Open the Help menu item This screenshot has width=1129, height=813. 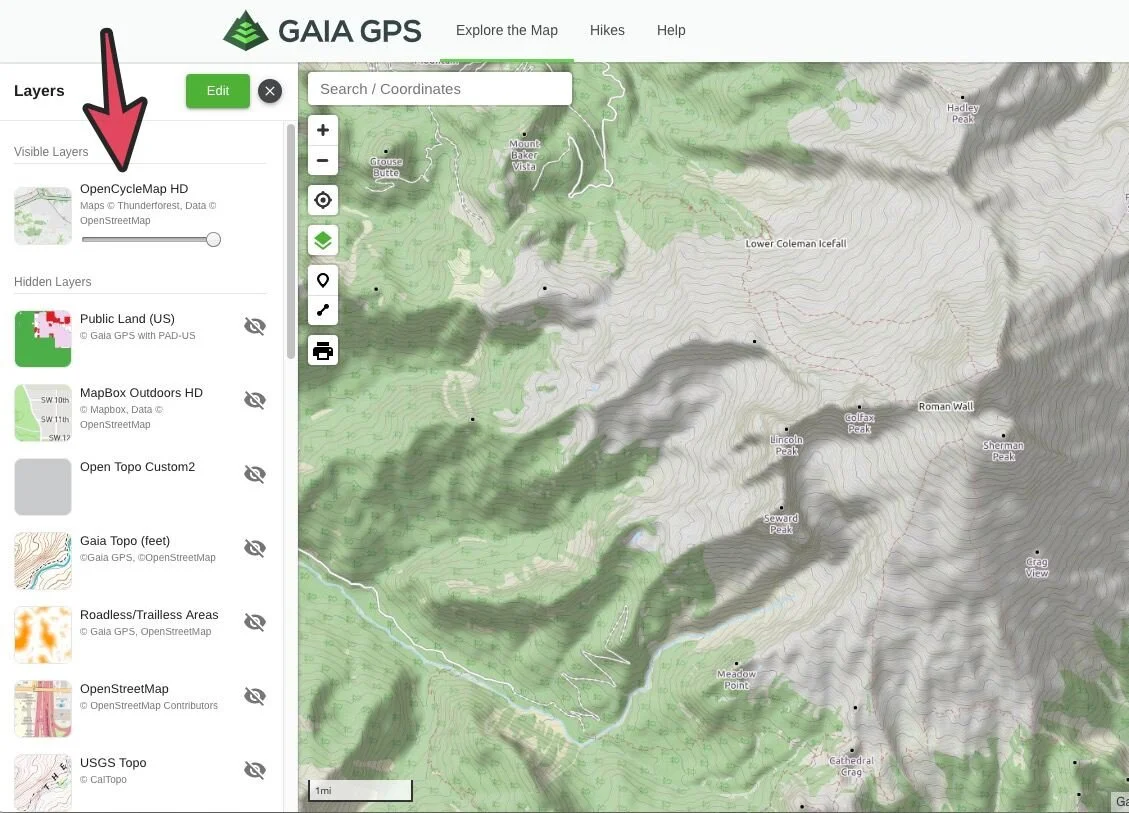671,30
